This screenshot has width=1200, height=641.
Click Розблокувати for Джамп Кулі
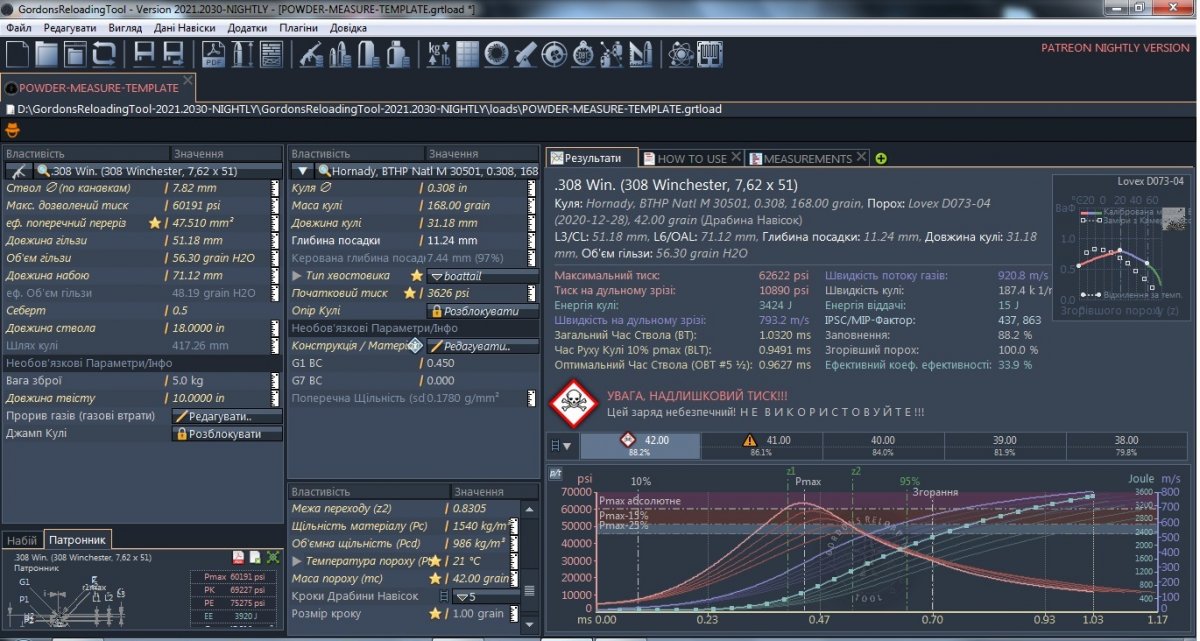click(227, 434)
